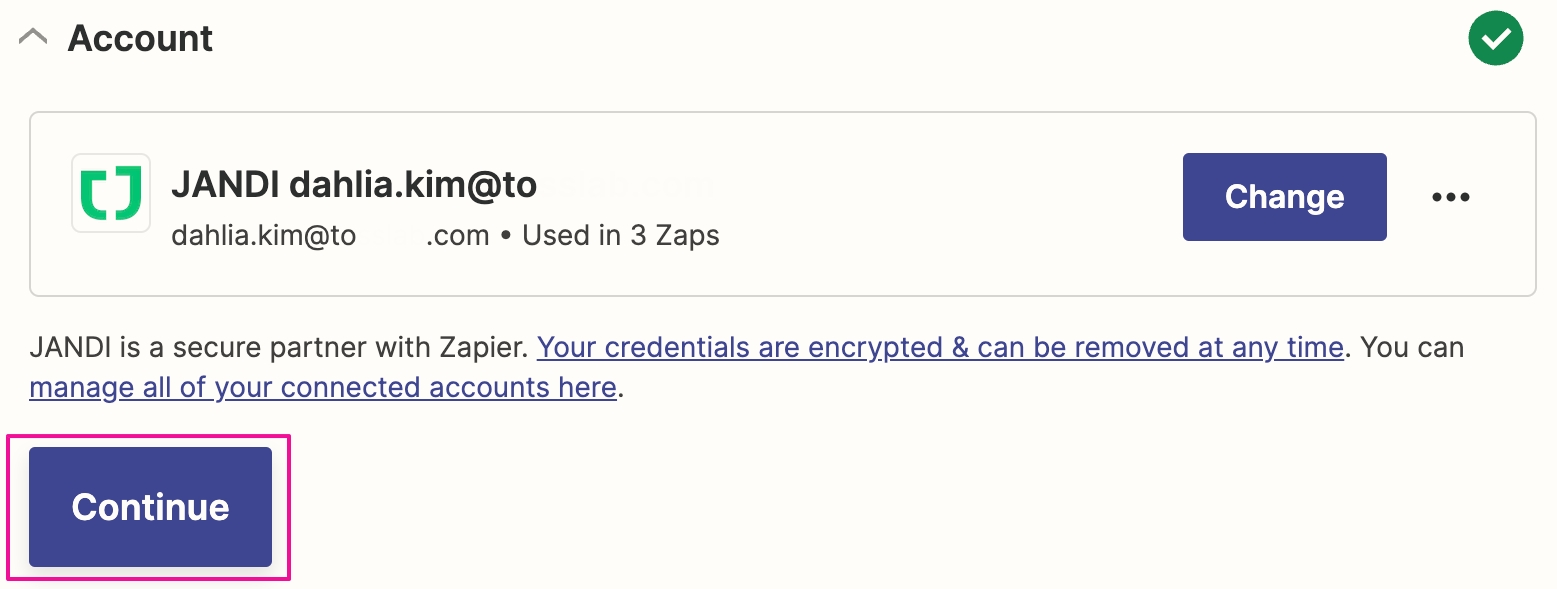Click the word here in manage link
This screenshot has height=589, width=1557.
point(586,387)
